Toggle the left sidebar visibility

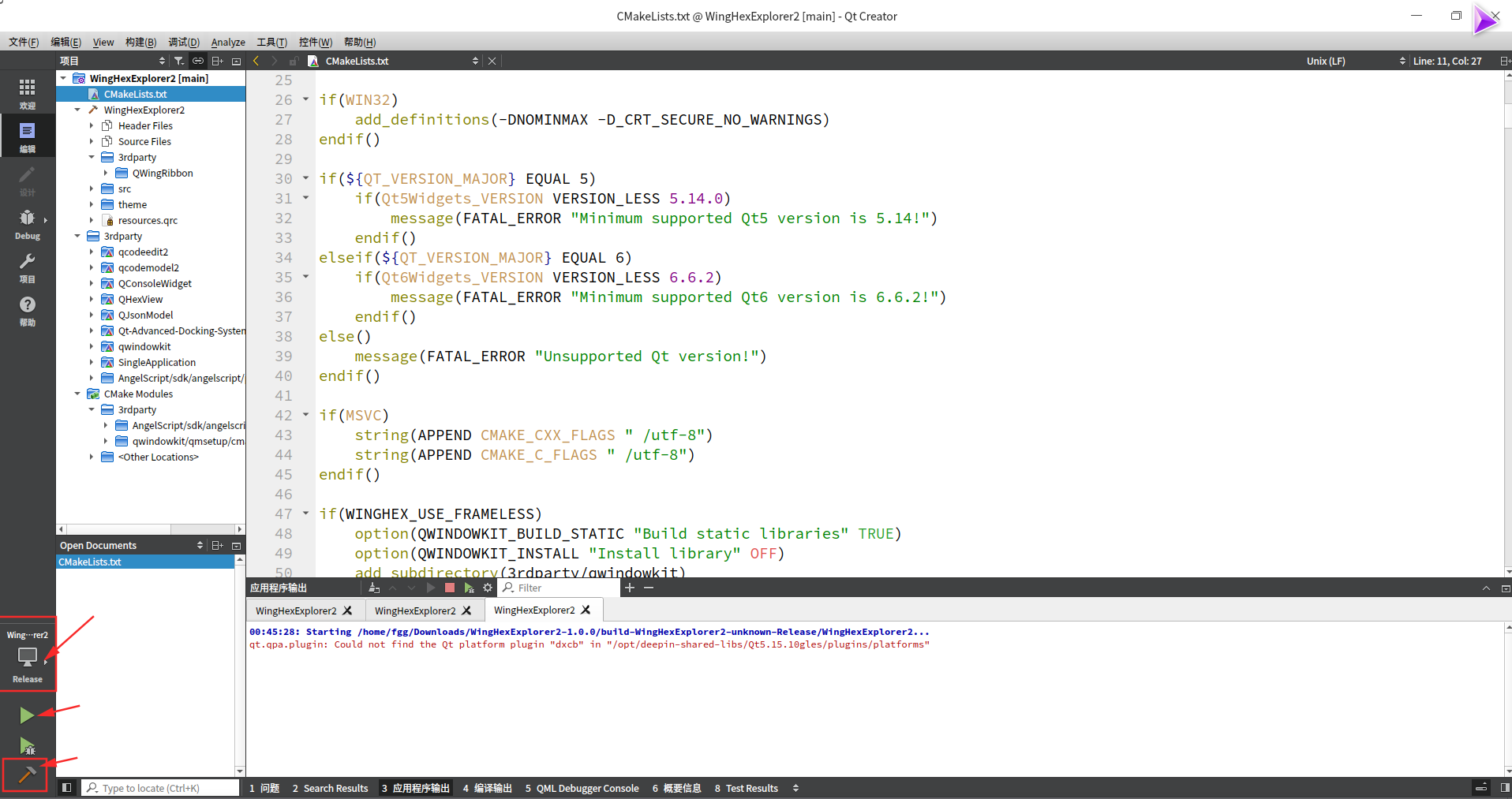click(x=66, y=787)
